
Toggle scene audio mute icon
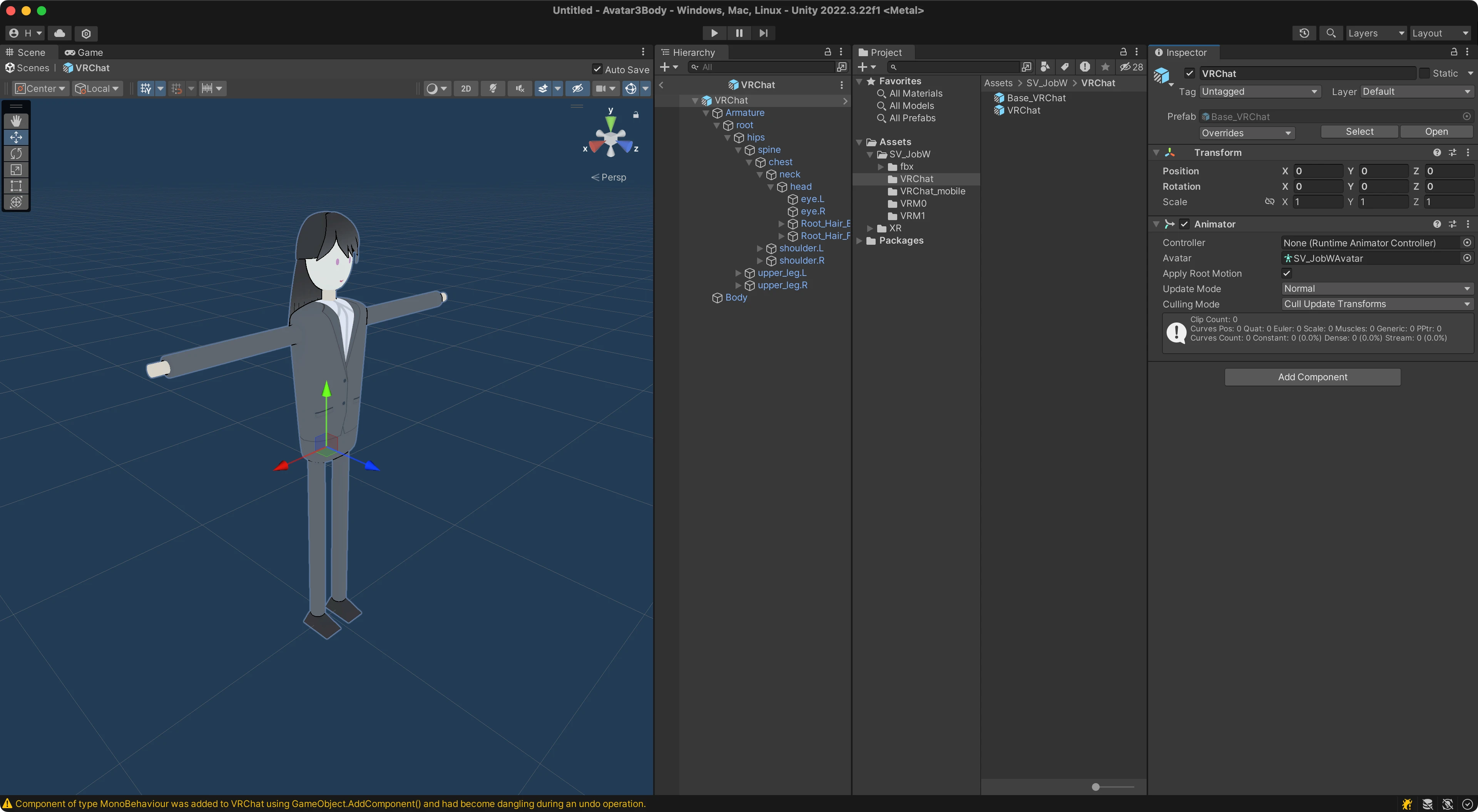point(520,89)
